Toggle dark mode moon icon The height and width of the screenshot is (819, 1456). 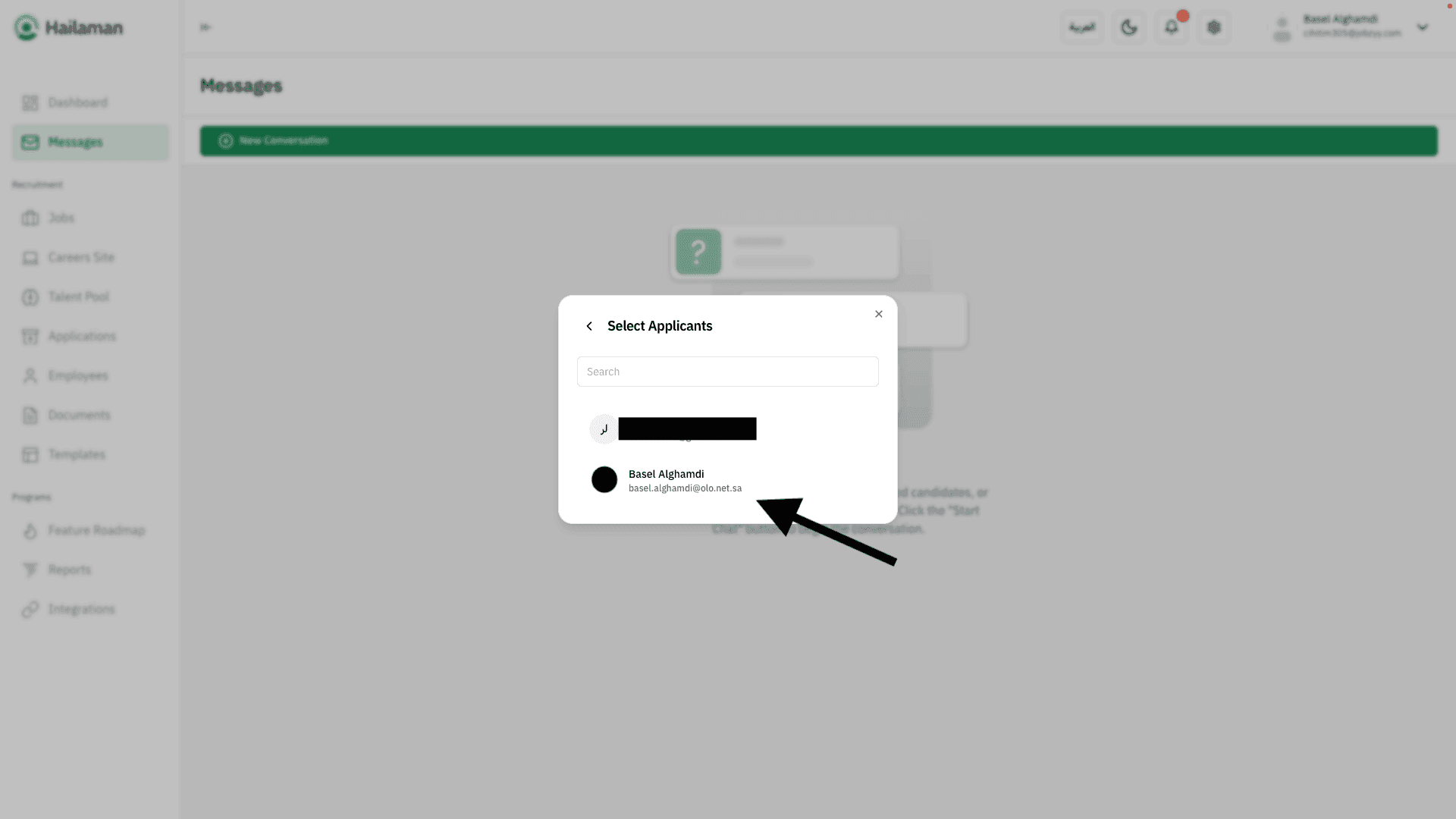click(1129, 27)
